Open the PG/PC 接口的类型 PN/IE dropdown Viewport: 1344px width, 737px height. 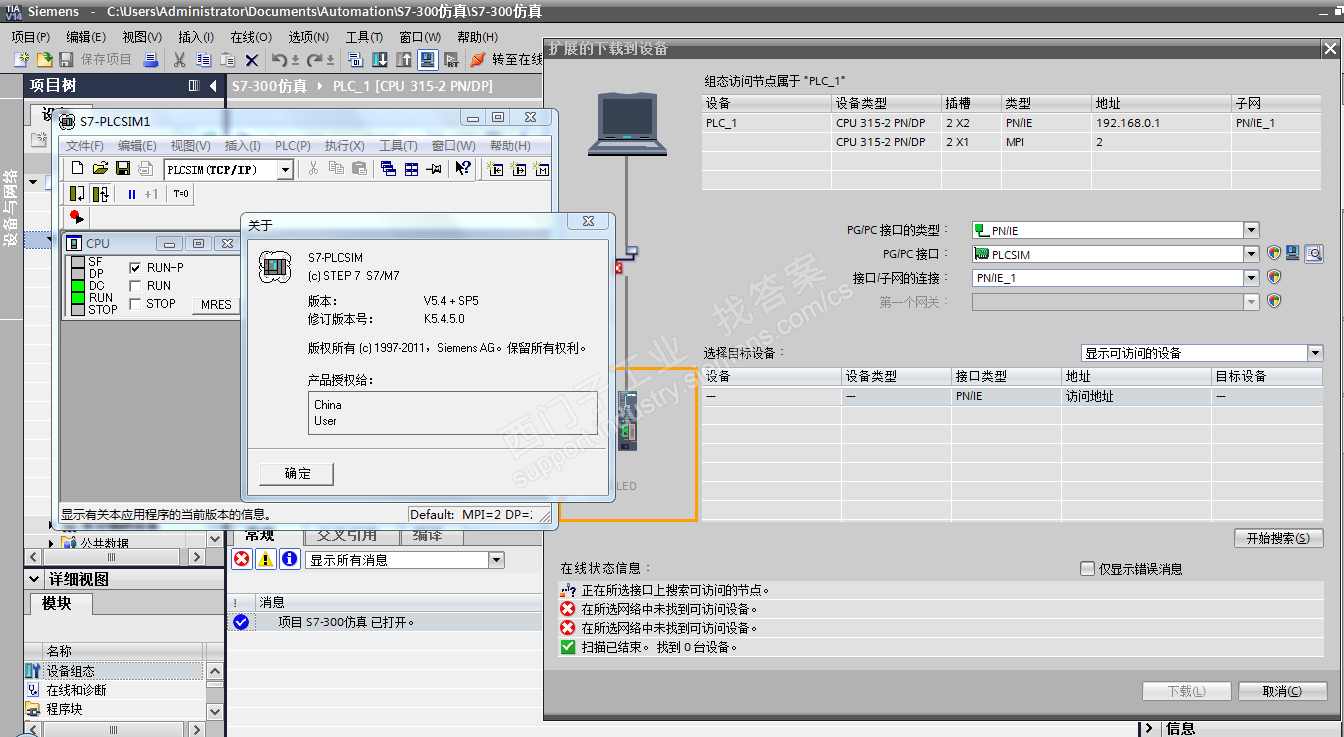(x=1251, y=230)
